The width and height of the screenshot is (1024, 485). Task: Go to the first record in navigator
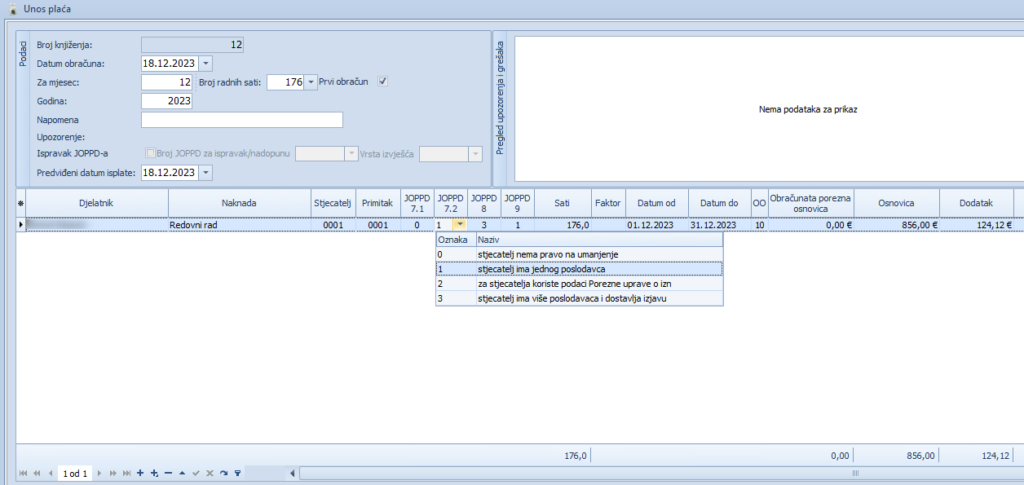pos(24,472)
